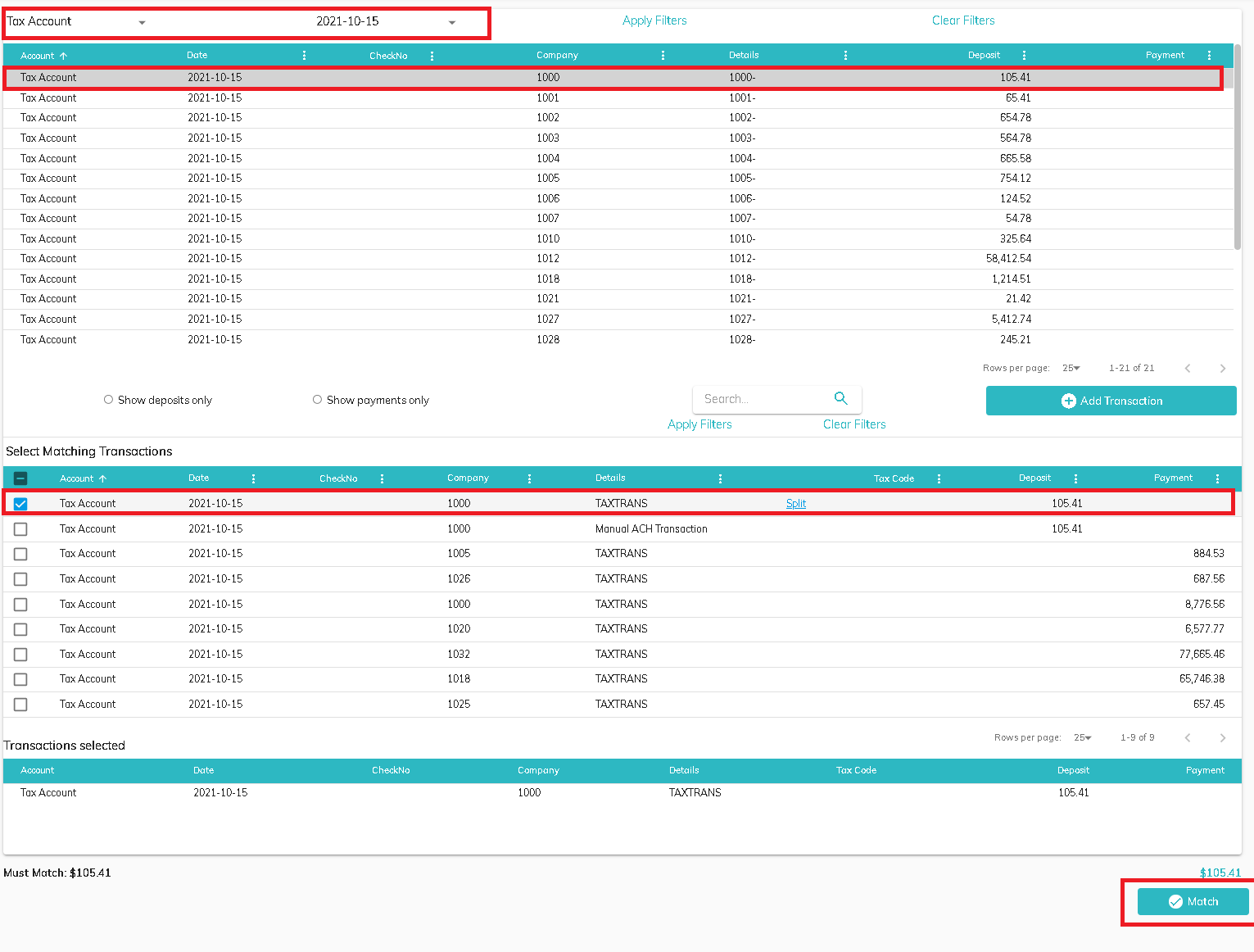The image size is (1254, 952).
Task: Open Date column menu in top table
Action: tap(304, 56)
